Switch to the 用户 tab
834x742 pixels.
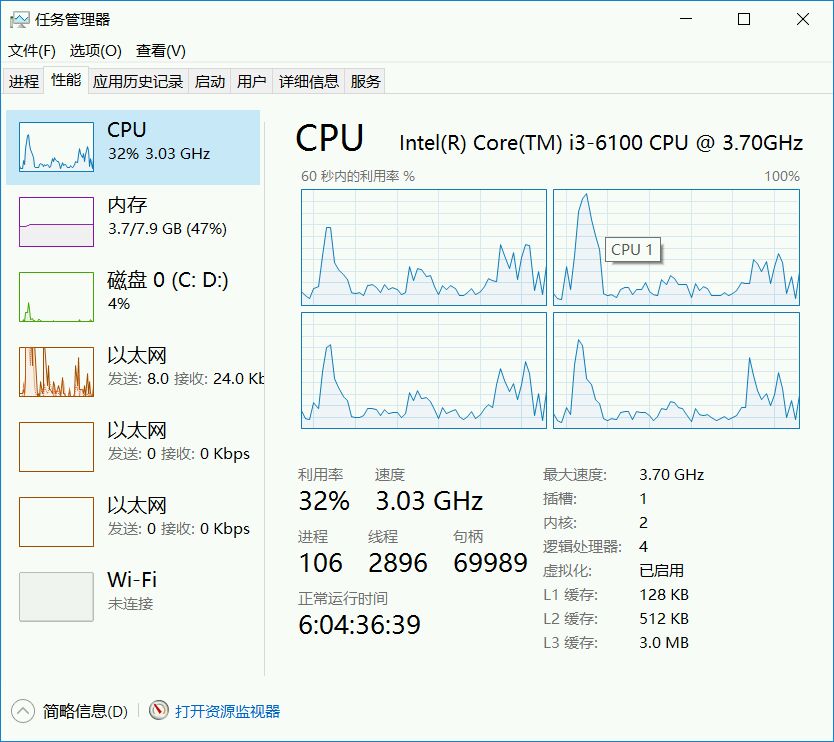click(252, 82)
